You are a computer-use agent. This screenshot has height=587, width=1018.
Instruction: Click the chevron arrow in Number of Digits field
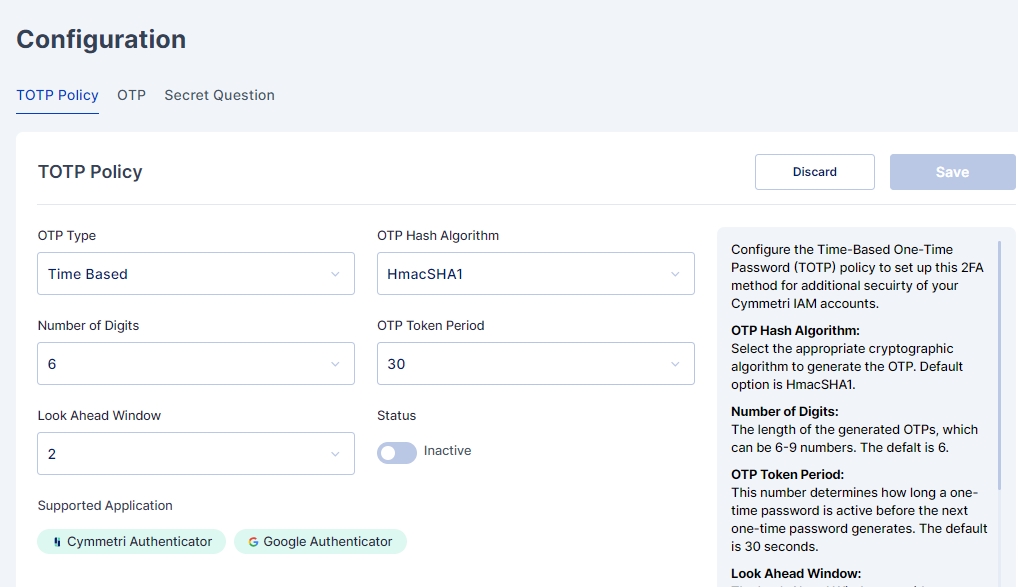pyautogui.click(x=335, y=364)
